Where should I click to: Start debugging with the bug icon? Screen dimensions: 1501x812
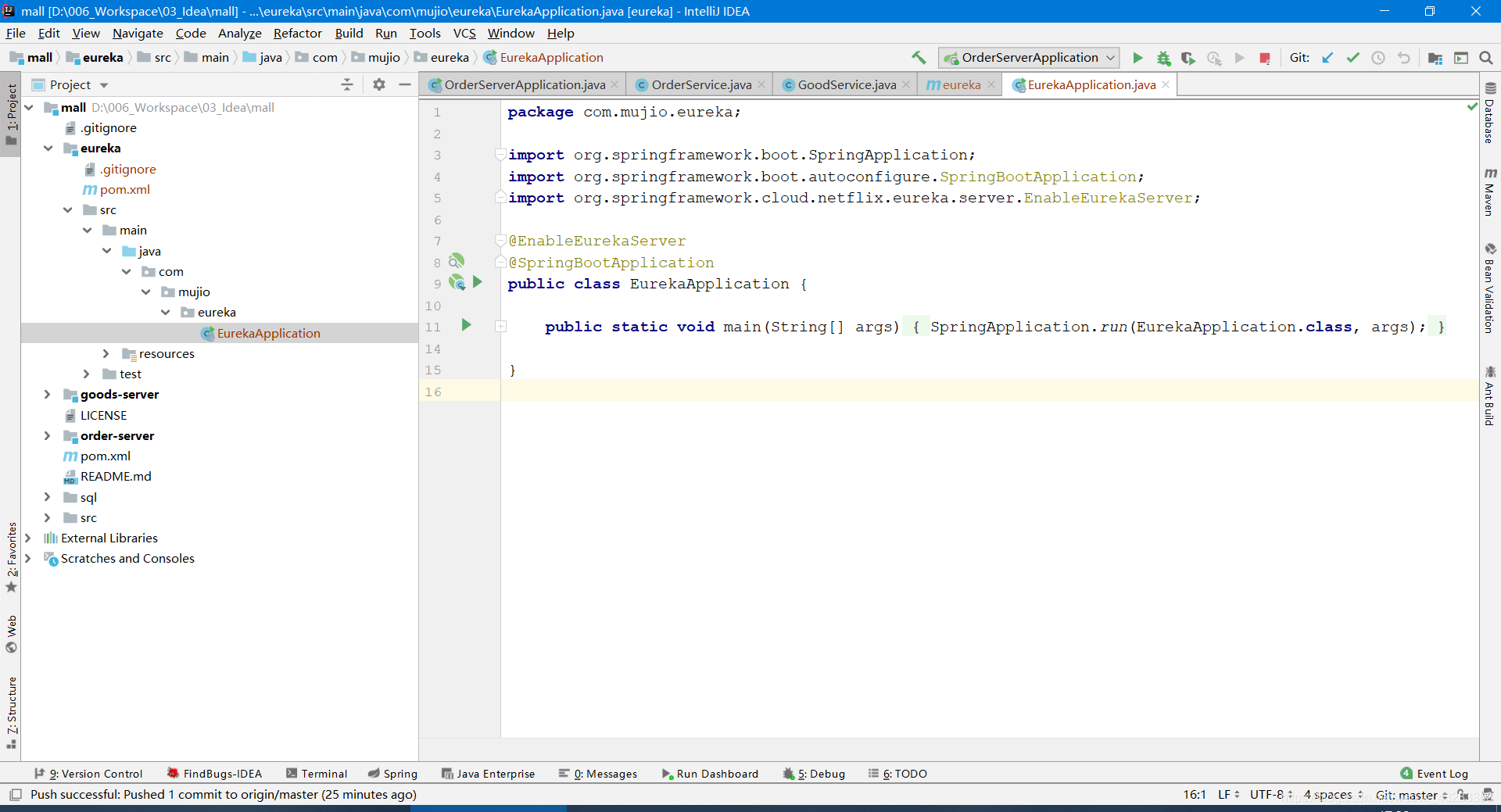(x=1163, y=58)
